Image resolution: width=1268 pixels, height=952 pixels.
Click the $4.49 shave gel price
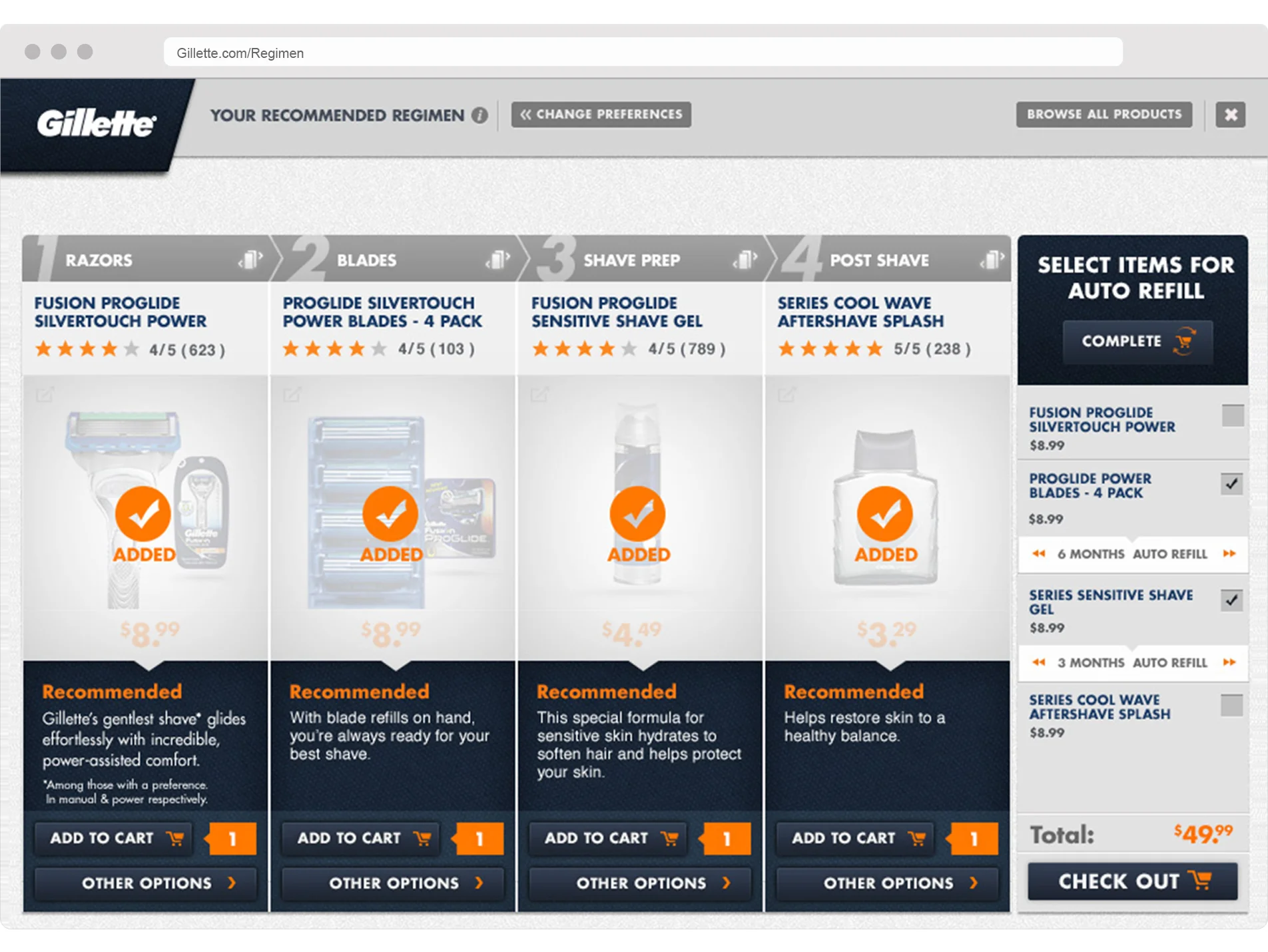click(632, 634)
